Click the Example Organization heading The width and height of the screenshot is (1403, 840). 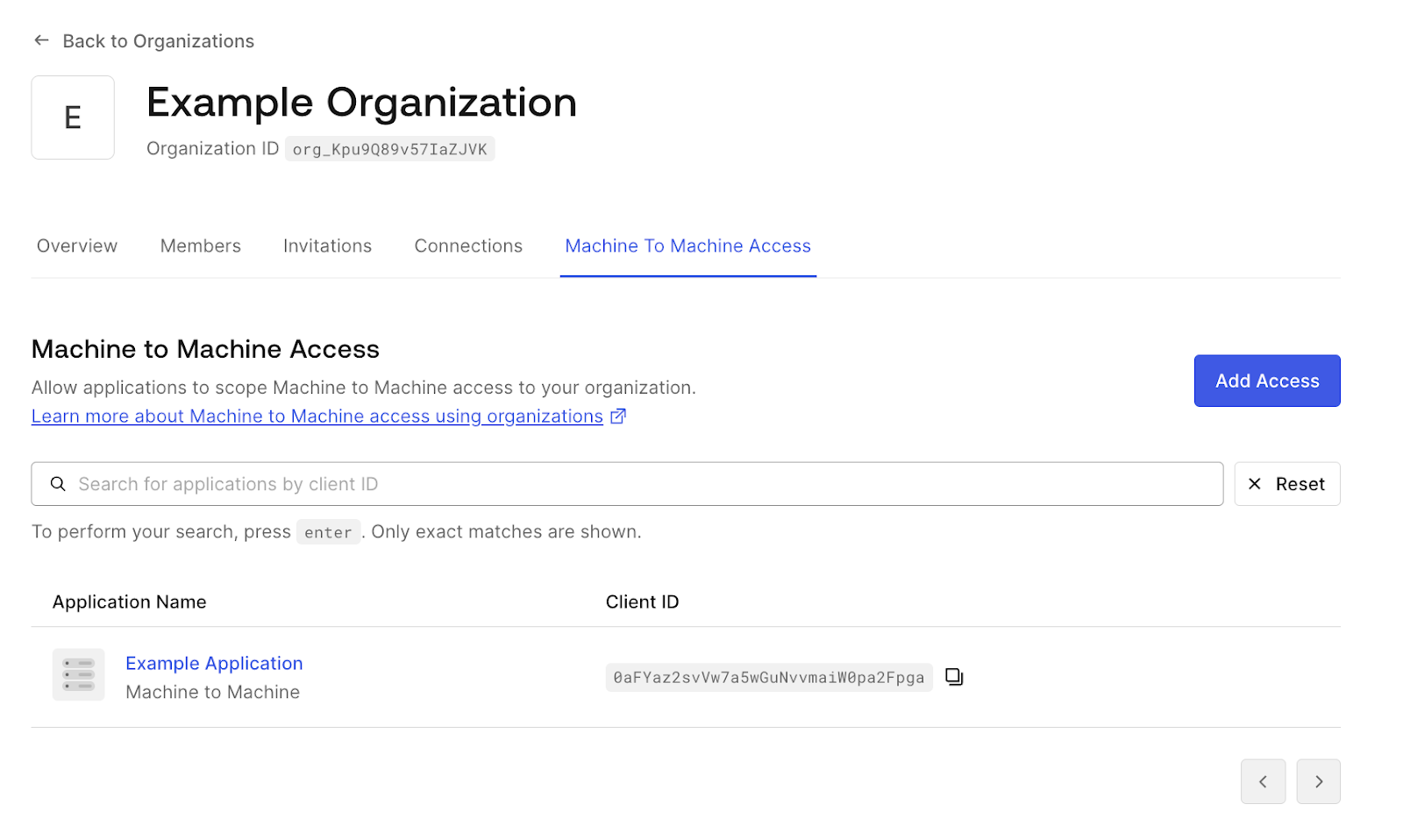pyautogui.click(x=361, y=103)
